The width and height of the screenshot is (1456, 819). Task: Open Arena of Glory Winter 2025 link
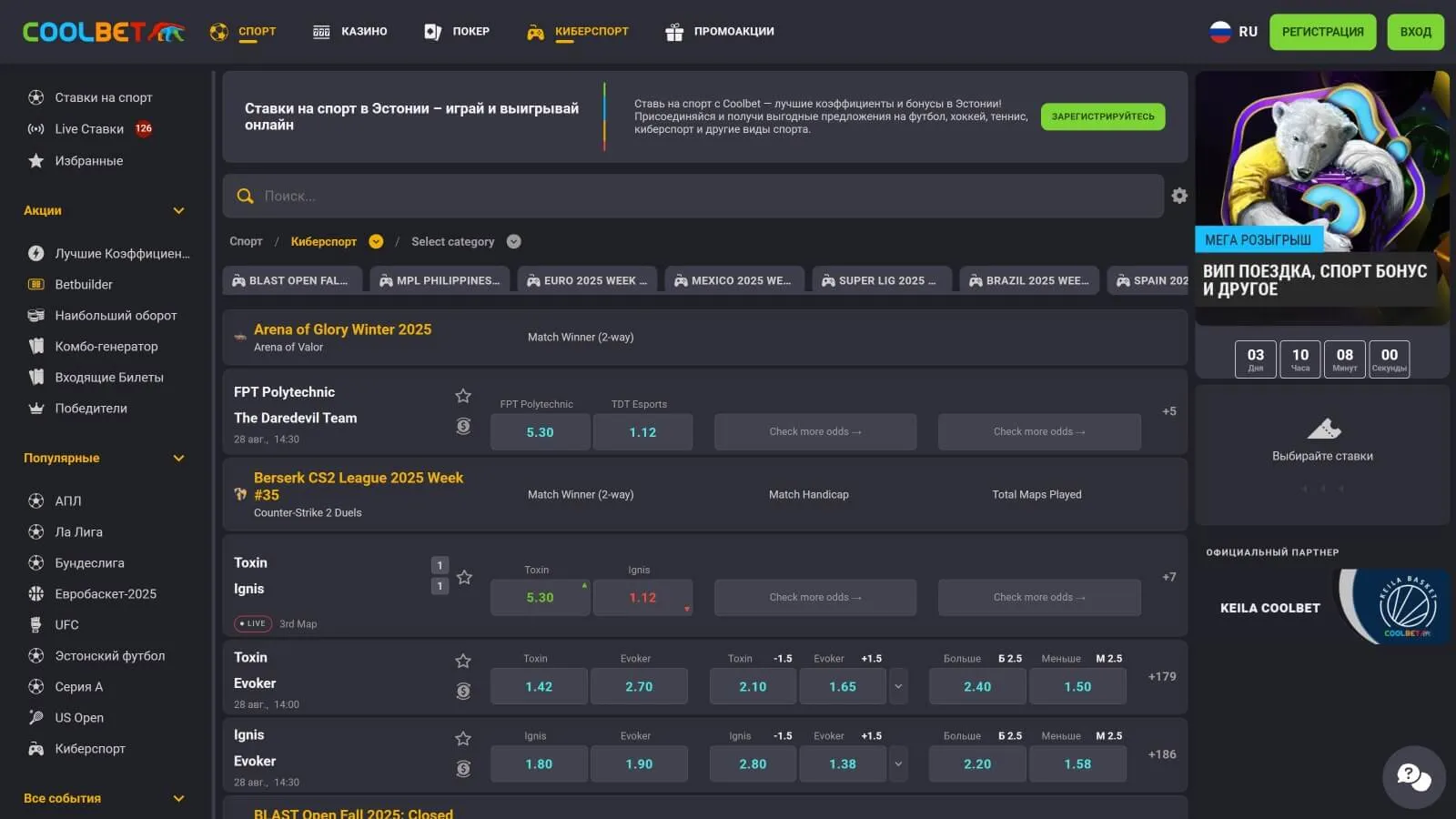(342, 329)
